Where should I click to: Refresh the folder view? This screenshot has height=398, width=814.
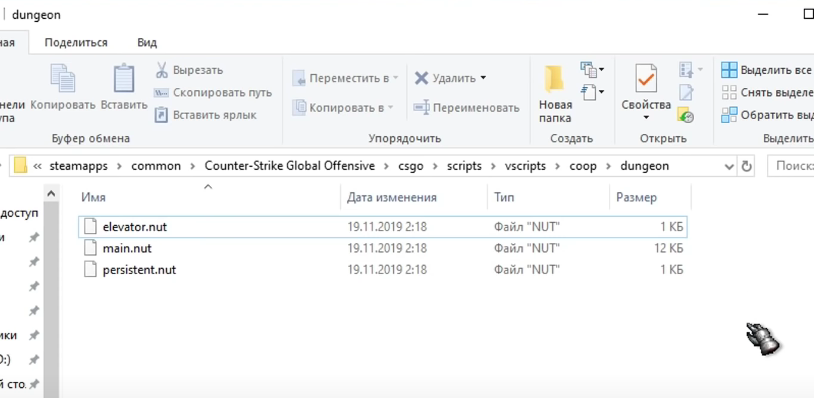point(747,167)
